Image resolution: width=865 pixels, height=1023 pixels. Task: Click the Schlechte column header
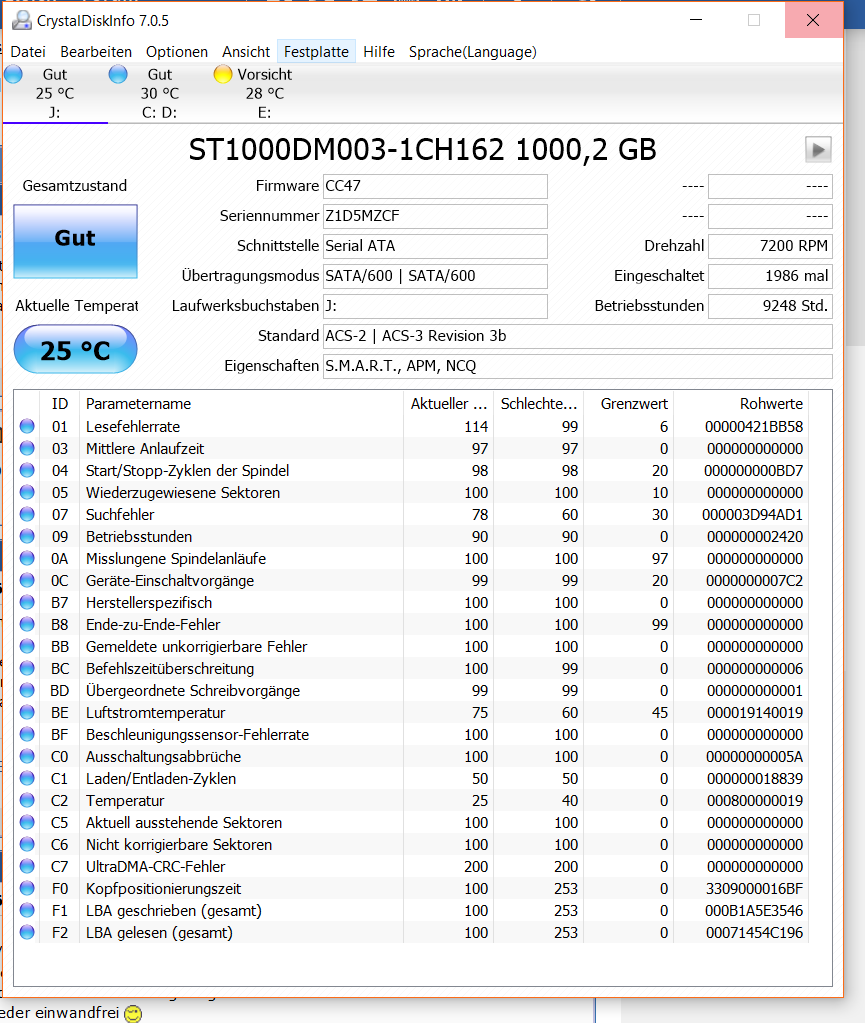538,404
